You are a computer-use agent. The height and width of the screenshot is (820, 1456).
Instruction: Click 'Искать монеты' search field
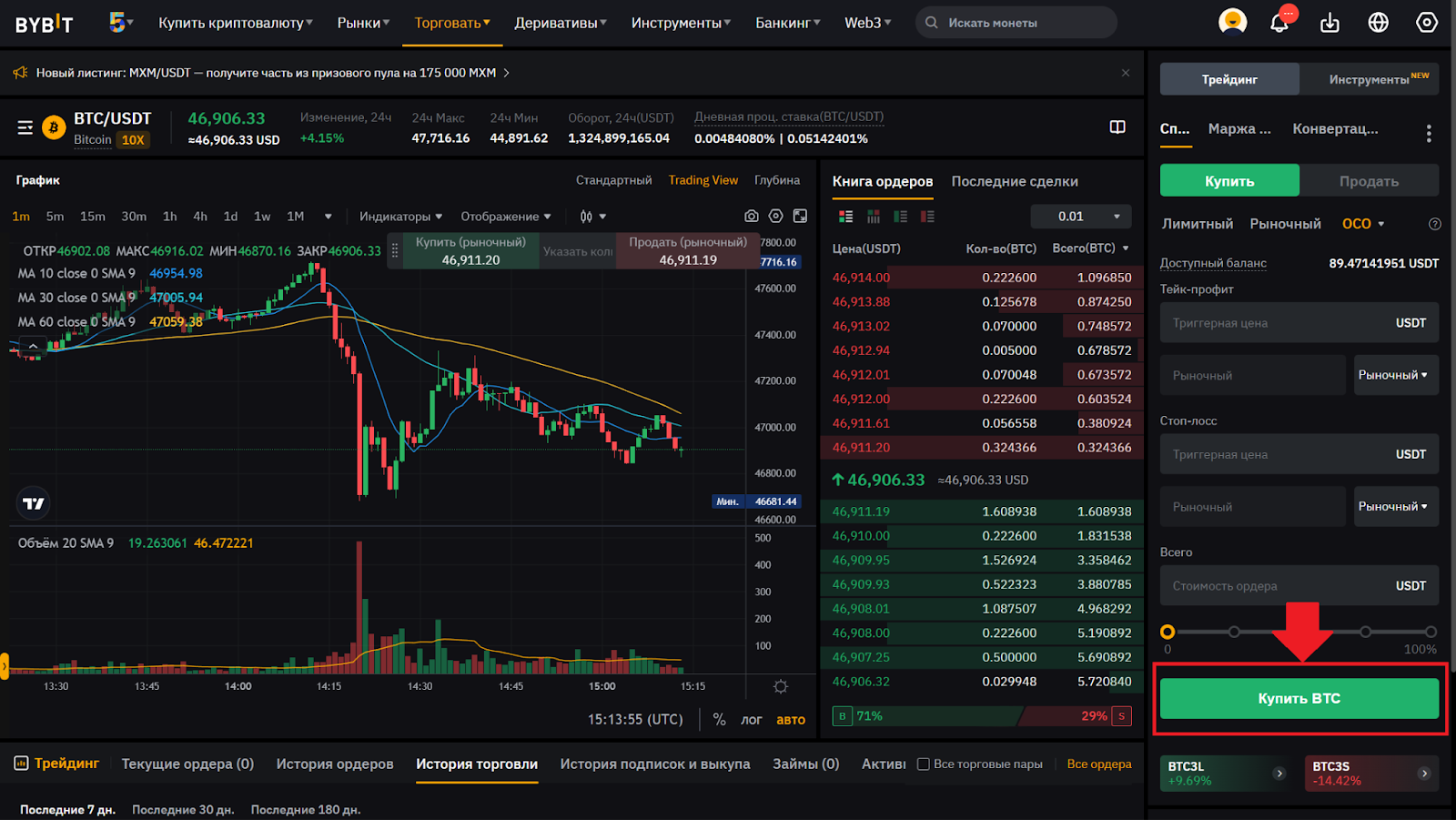(x=1016, y=23)
